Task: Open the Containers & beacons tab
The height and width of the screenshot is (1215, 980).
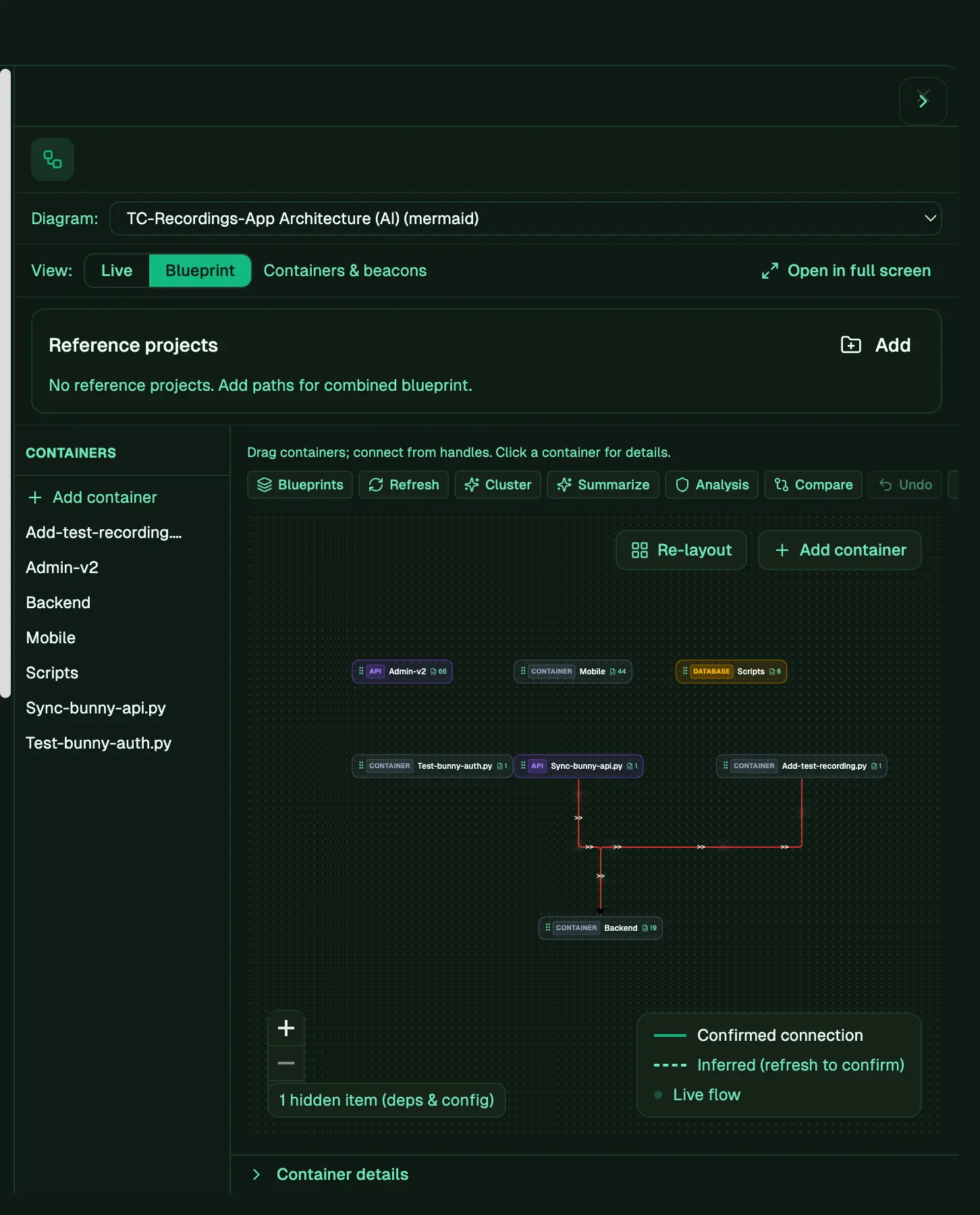Action: [x=345, y=271]
